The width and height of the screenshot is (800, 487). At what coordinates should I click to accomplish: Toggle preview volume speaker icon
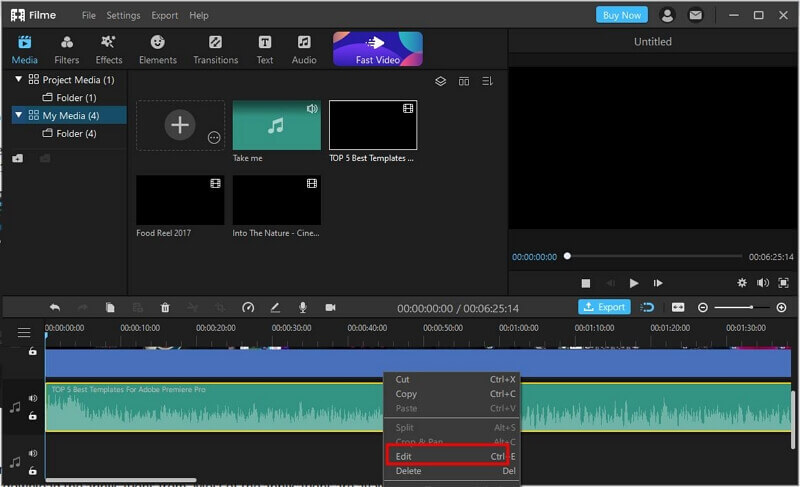763,283
